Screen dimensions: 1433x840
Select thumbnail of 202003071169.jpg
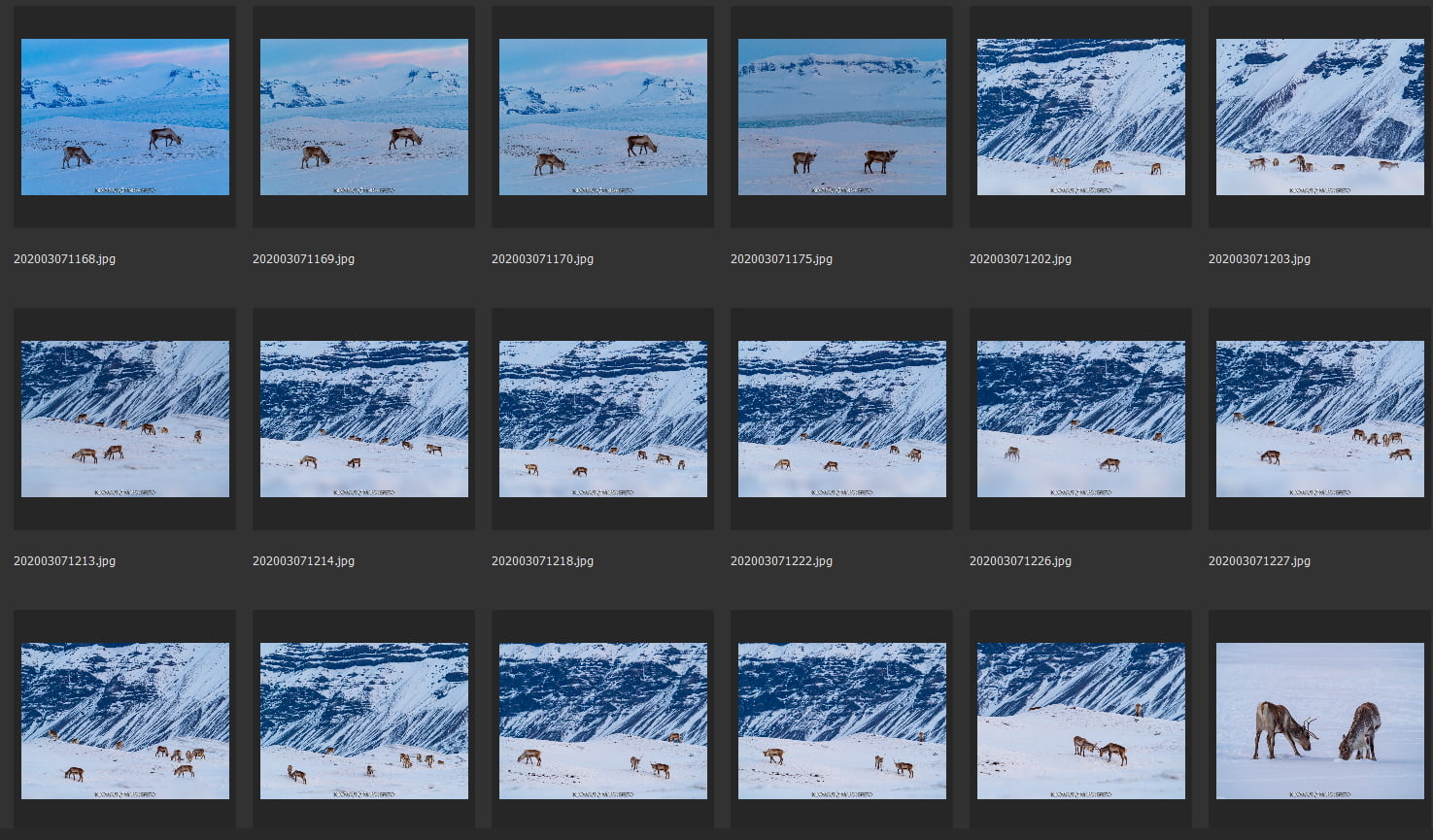point(364,117)
